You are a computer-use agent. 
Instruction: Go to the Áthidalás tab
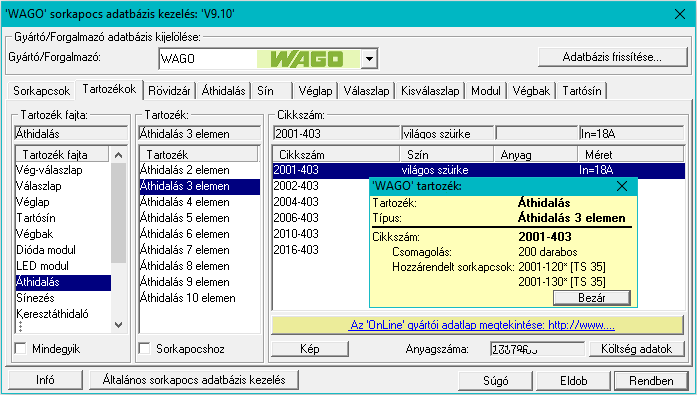(x=224, y=91)
